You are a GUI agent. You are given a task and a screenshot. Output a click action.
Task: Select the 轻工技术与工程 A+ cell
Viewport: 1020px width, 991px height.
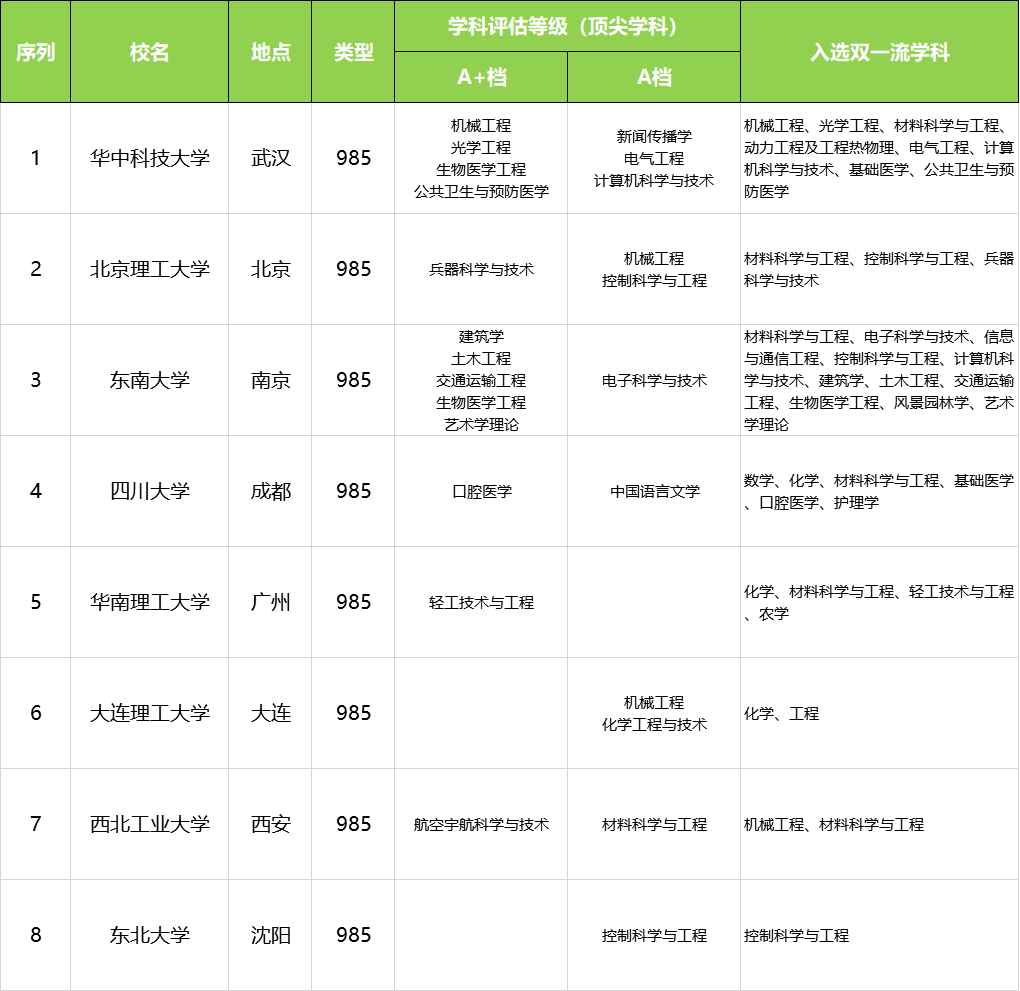[481, 602]
